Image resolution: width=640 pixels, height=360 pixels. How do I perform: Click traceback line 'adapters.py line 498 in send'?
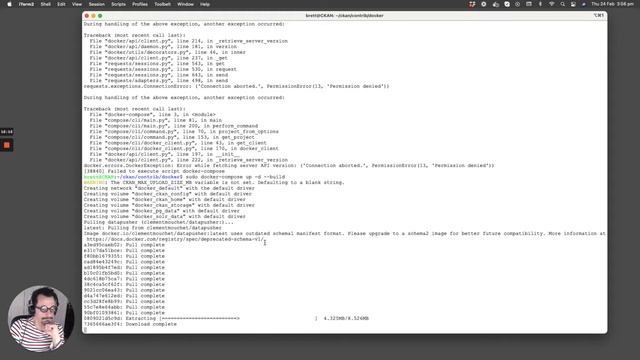[x=158, y=81]
